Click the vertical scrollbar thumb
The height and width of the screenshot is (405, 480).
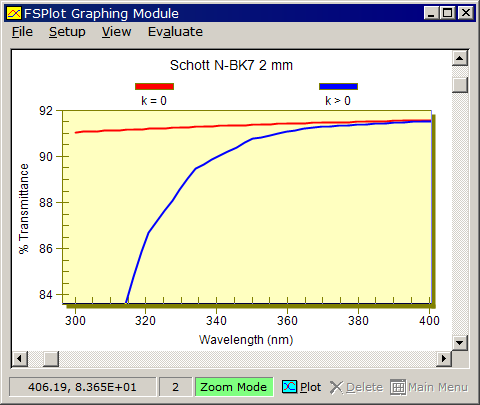[x=460, y=85]
